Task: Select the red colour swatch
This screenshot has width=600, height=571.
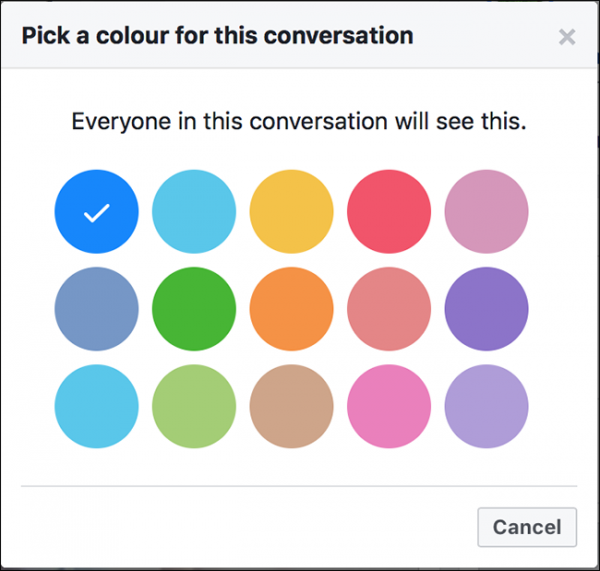Action: click(x=389, y=212)
